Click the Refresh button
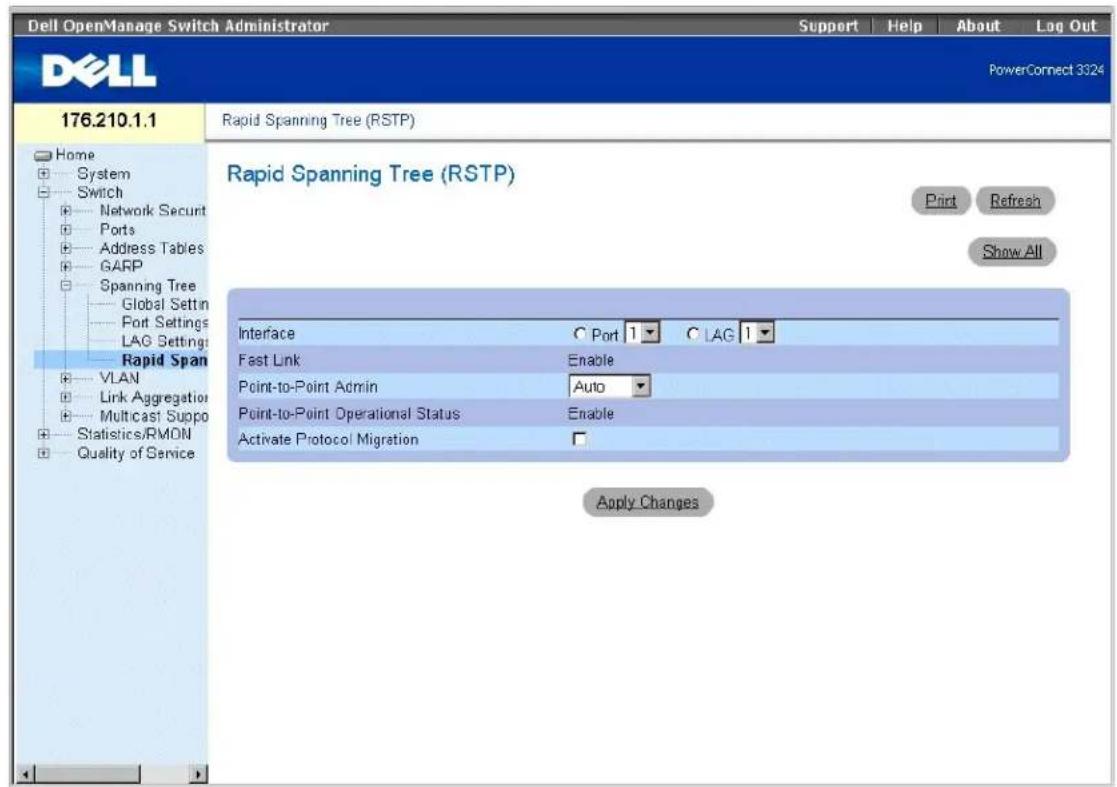Viewport: 1117px width, 787px height. coord(1014,201)
